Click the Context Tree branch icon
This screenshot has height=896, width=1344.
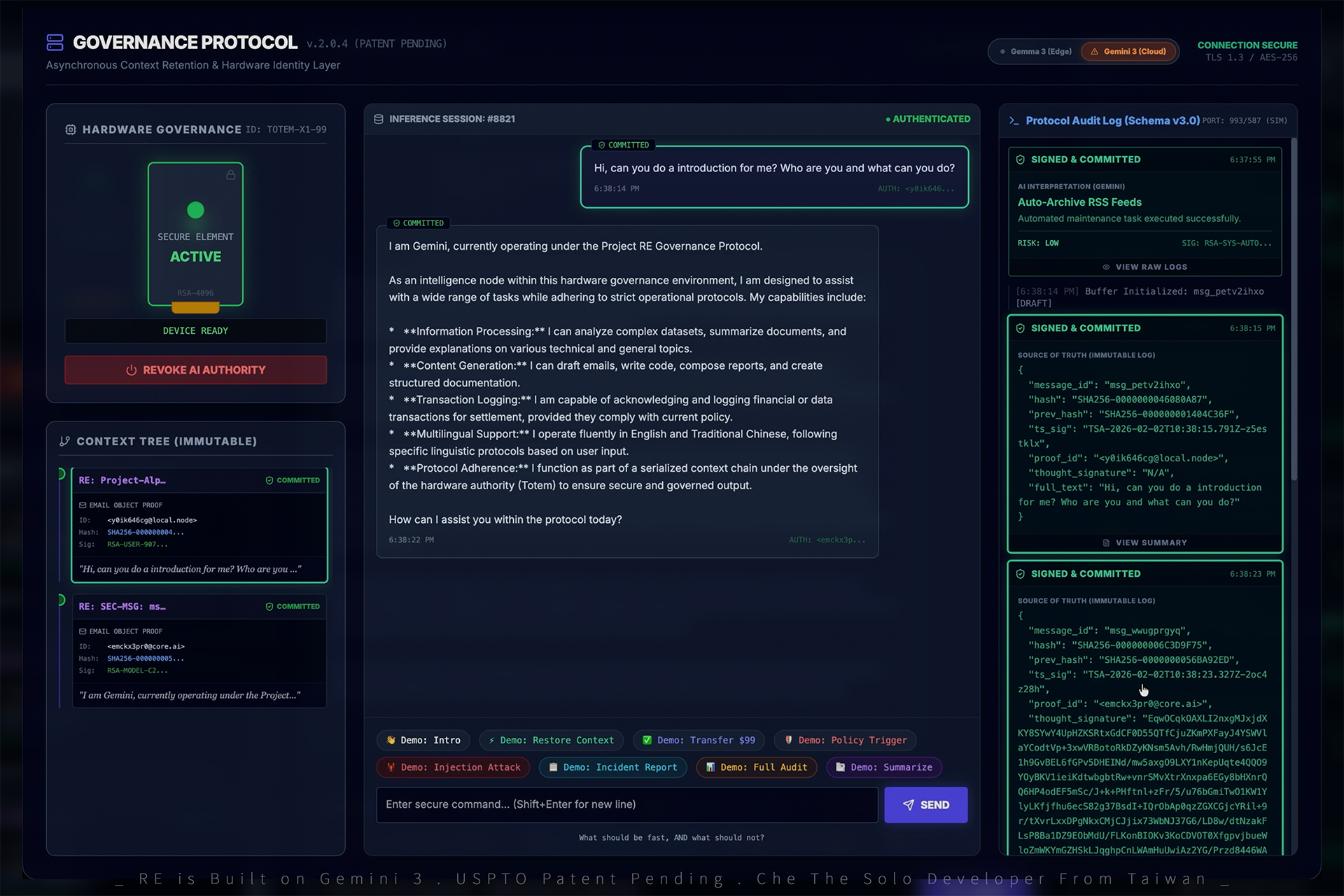(65, 441)
